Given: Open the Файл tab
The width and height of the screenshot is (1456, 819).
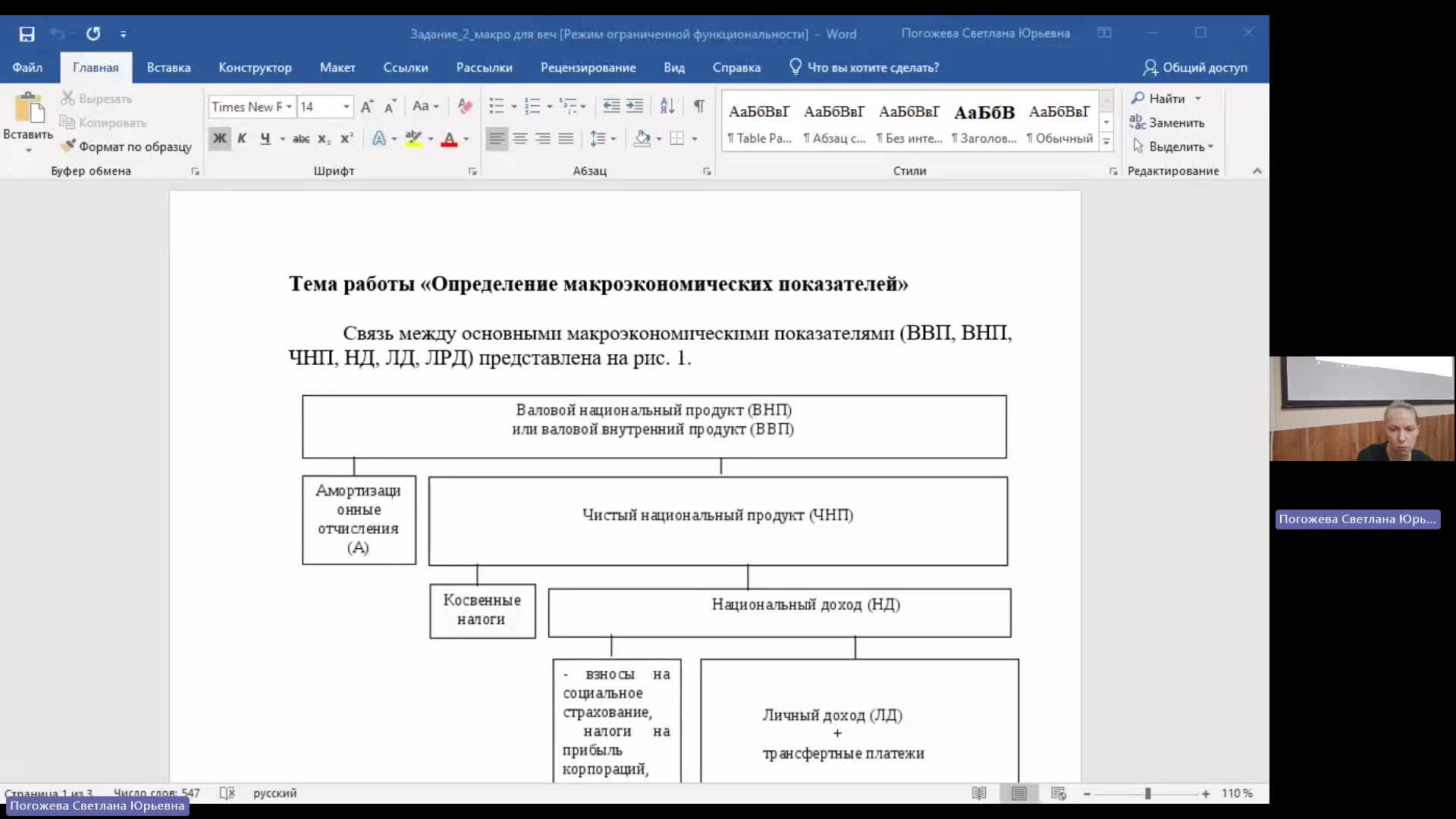Looking at the screenshot, I should (x=27, y=67).
